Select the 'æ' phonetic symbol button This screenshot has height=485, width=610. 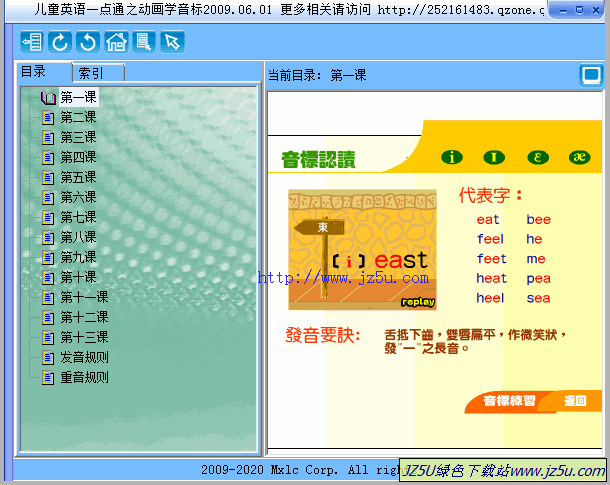click(x=579, y=157)
